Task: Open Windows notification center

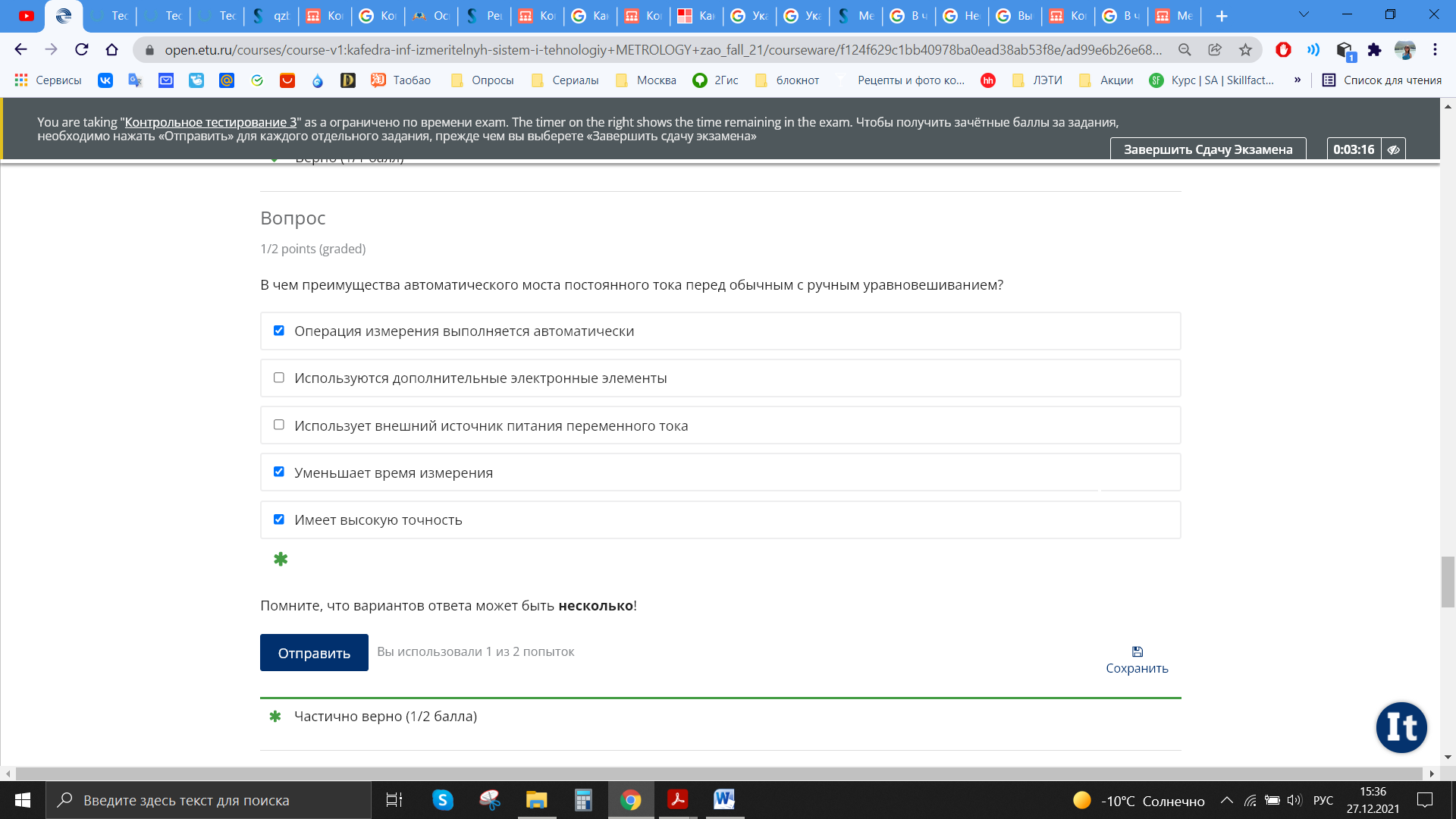Action: [1425, 800]
